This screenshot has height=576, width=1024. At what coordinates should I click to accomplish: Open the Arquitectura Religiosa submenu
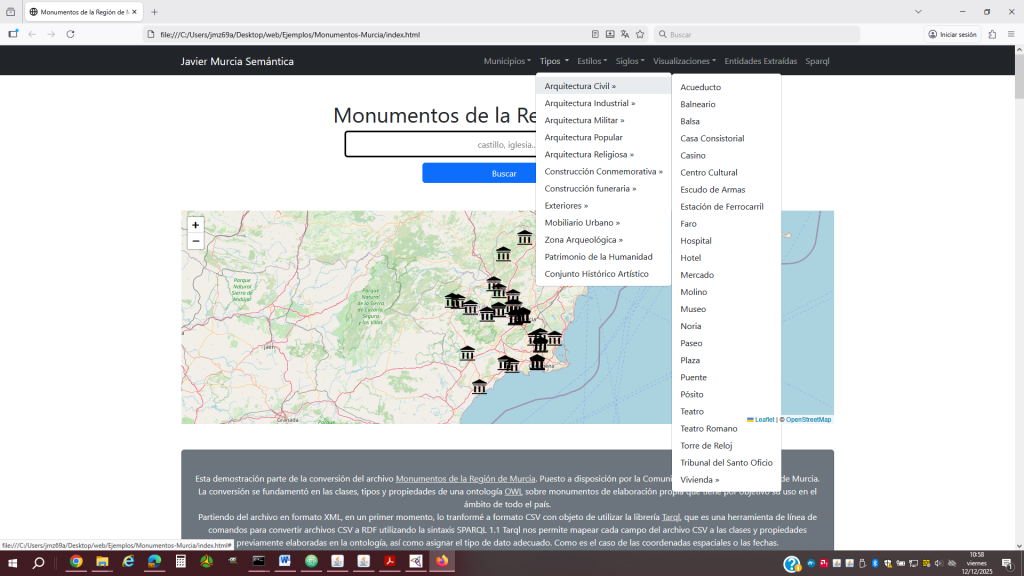[589, 154]
